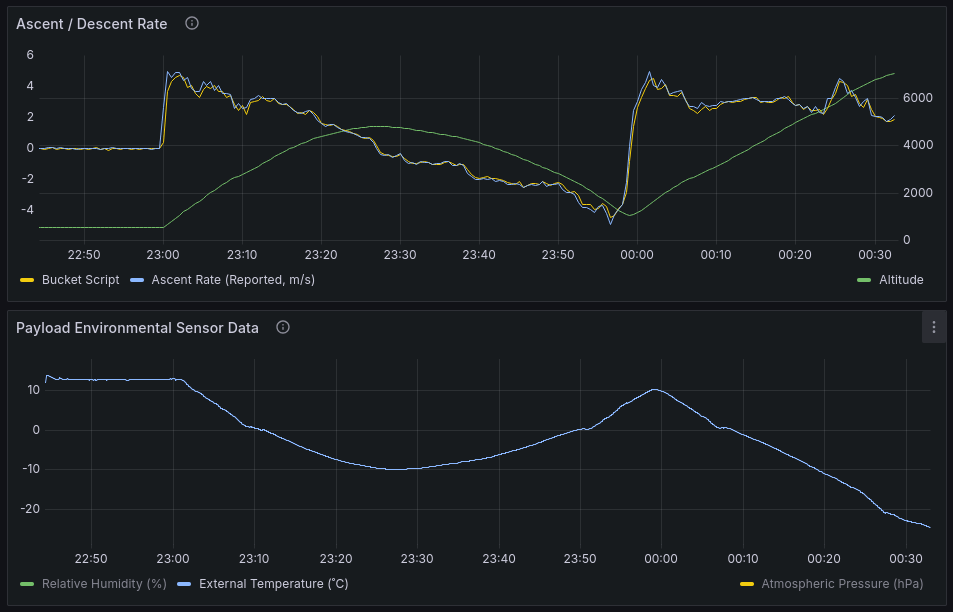Click the info icon beside Ascent / Descent Rate
This screenshot has height=612, width=953.
tap(192, 23)
